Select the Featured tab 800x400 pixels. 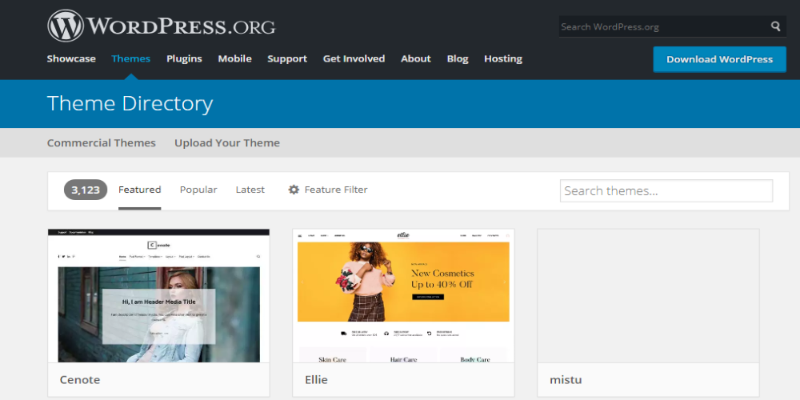tap(140, 190)
